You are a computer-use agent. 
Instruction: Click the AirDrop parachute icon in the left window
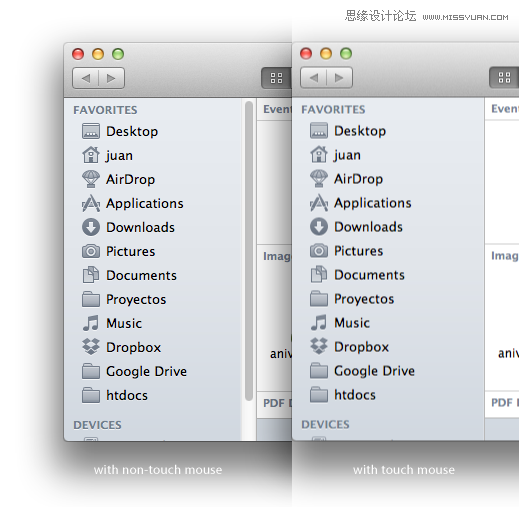[91, 179]
